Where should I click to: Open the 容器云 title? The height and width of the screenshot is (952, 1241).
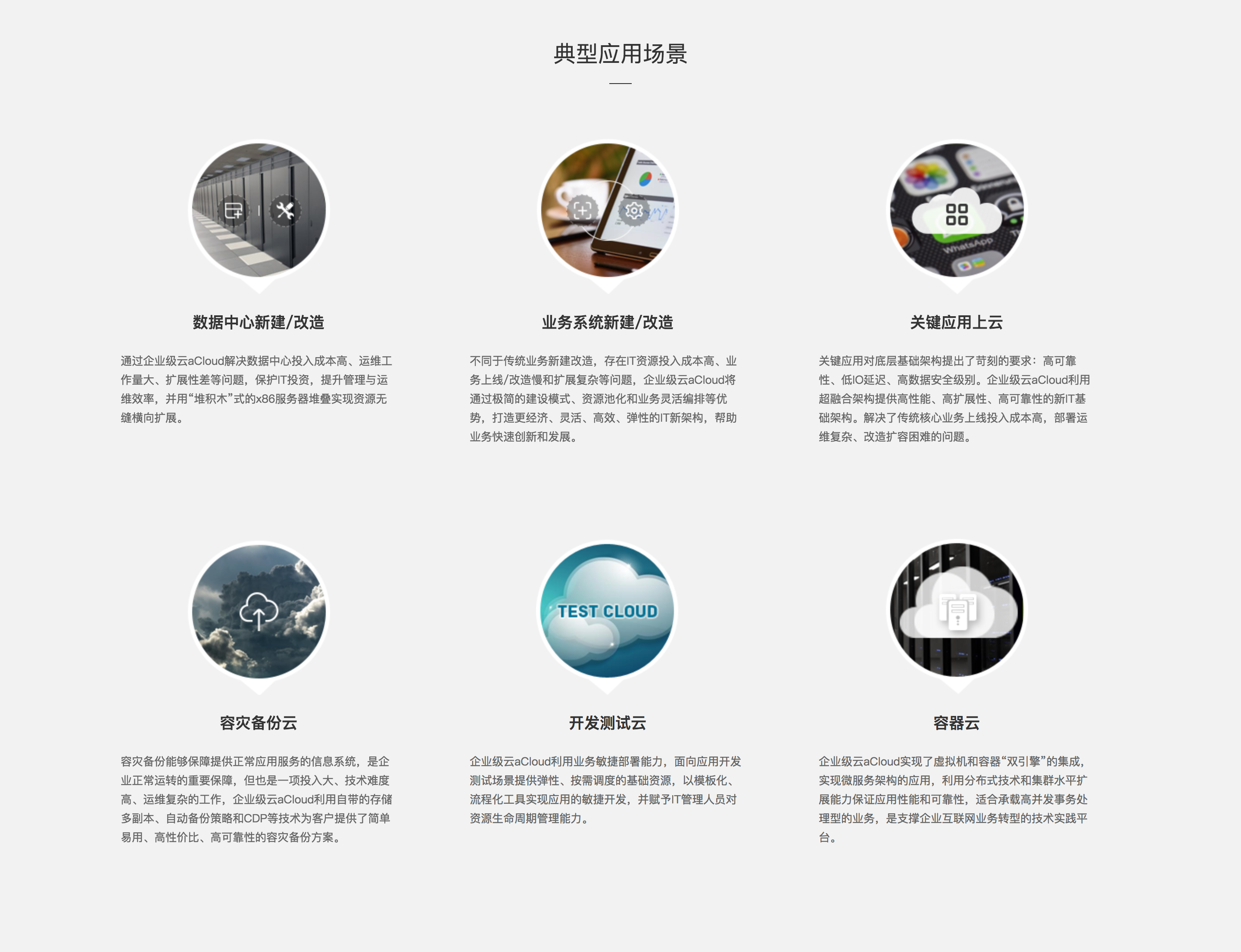point(957,722)
